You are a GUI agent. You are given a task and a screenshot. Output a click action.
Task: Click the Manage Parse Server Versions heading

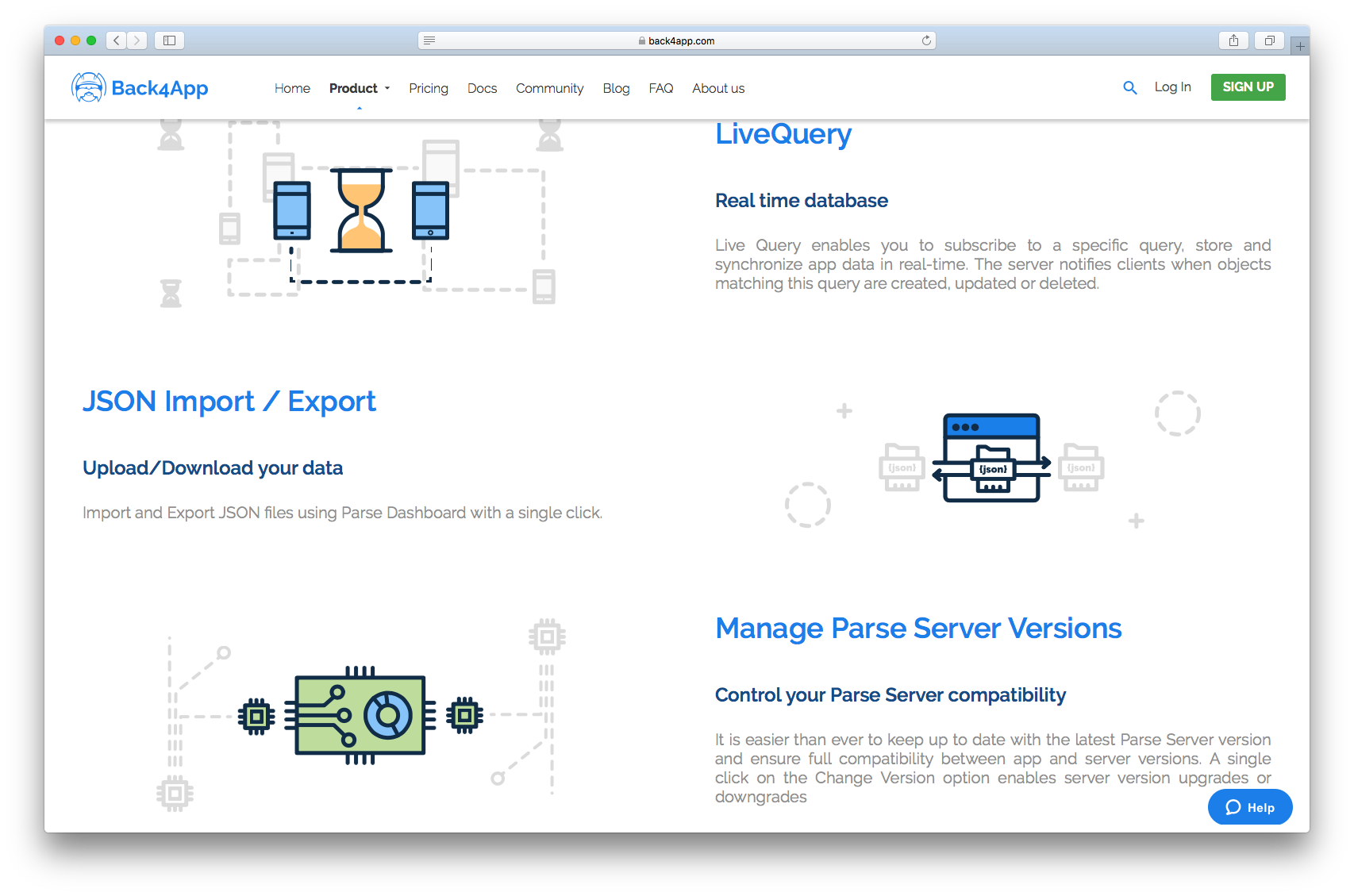coord(918,629)
